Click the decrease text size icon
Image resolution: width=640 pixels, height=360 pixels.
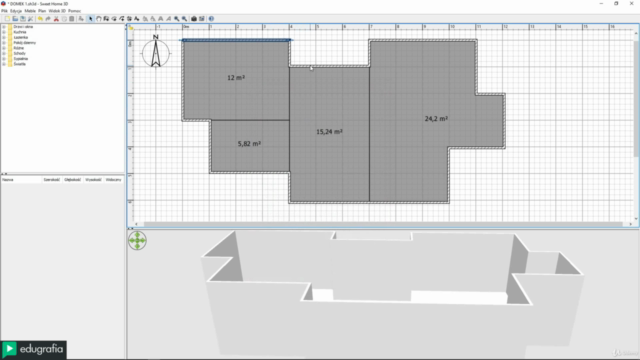click(153, 19)
